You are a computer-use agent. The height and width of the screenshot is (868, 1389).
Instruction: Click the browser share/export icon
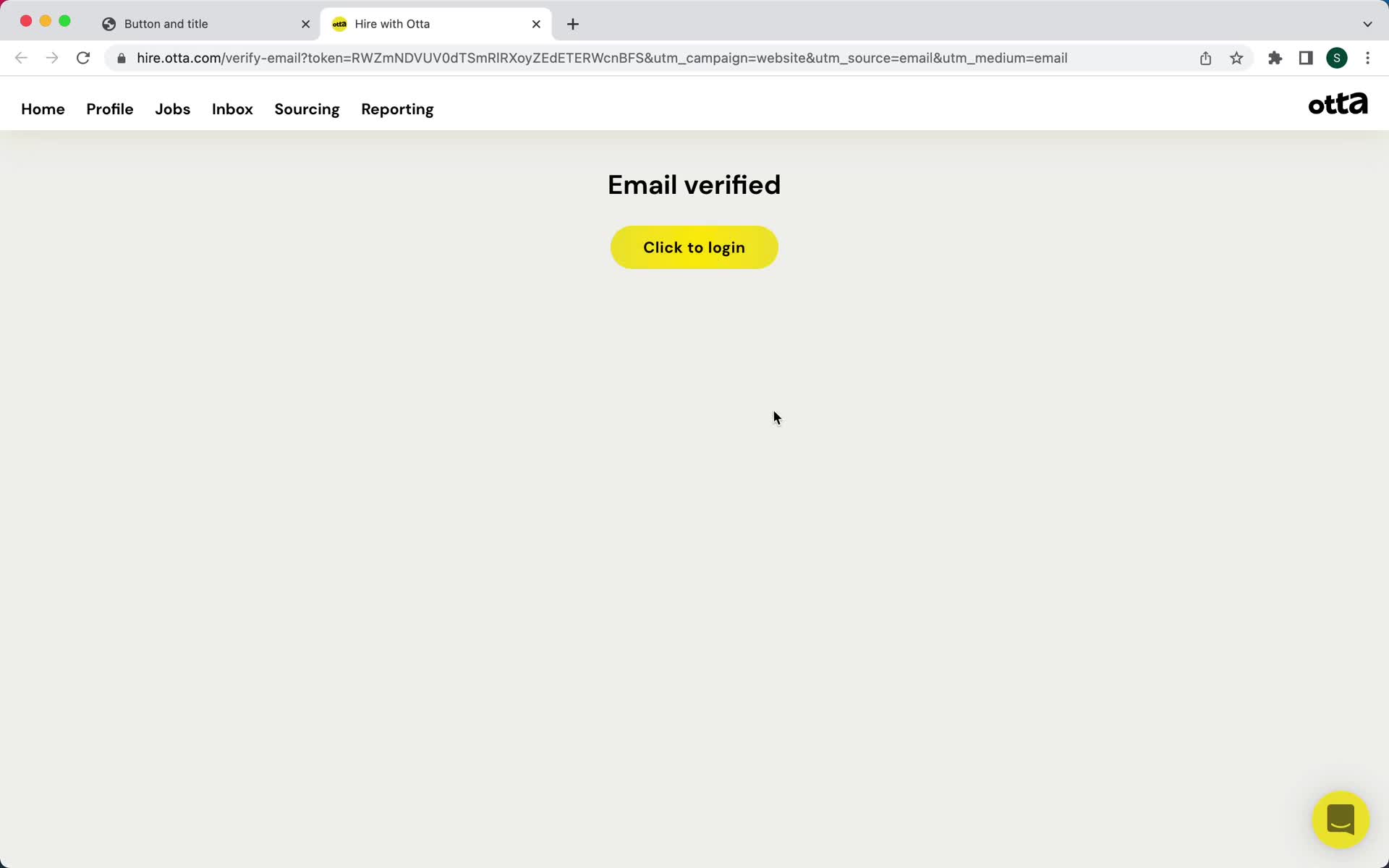(x=1206, y=57)
